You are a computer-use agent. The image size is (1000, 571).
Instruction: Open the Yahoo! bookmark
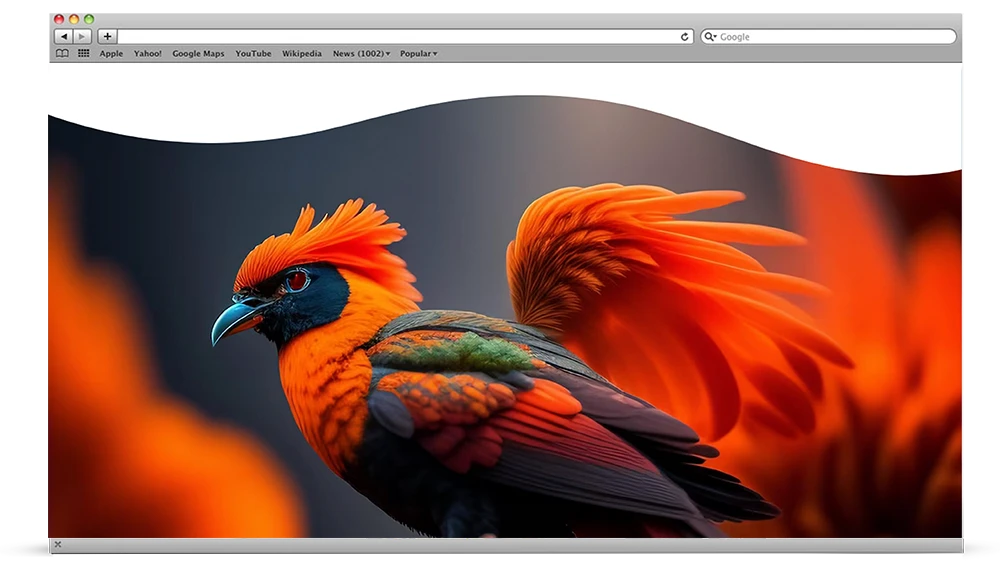pyautogui.click(x=147, y=54)
